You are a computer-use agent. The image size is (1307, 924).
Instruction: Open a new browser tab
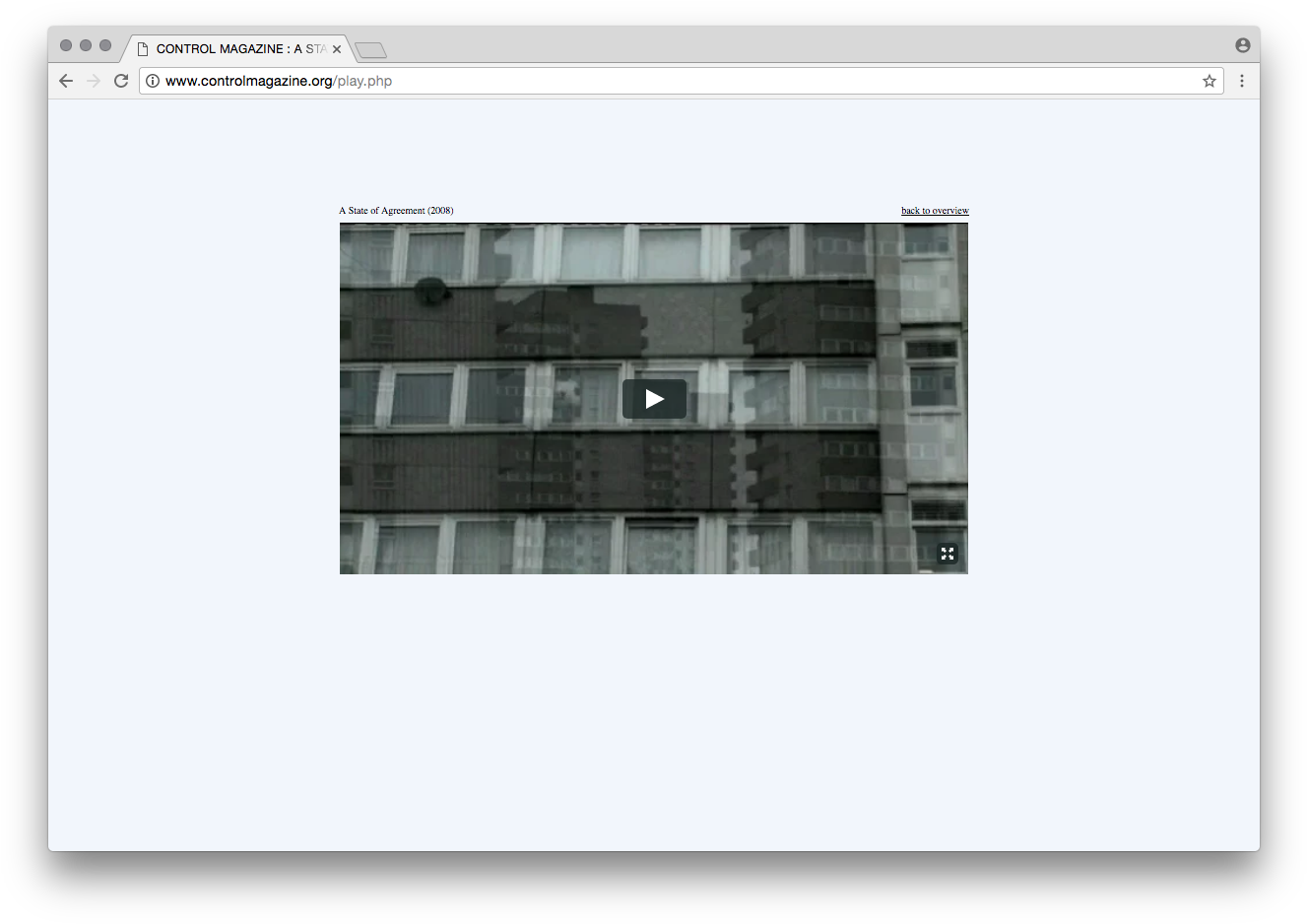tap(370, 49)
